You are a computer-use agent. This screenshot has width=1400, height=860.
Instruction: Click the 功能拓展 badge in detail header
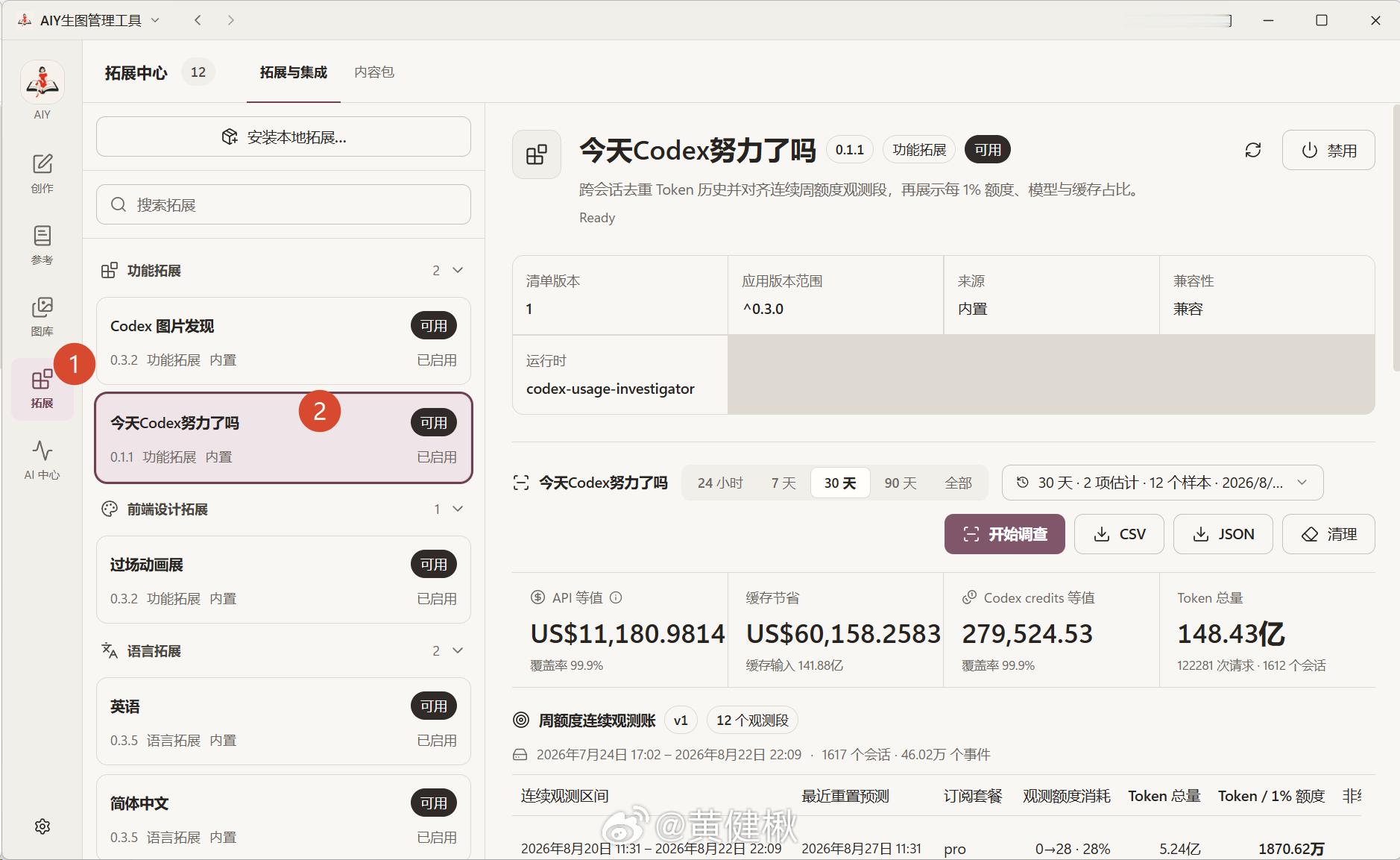point(919,150)
